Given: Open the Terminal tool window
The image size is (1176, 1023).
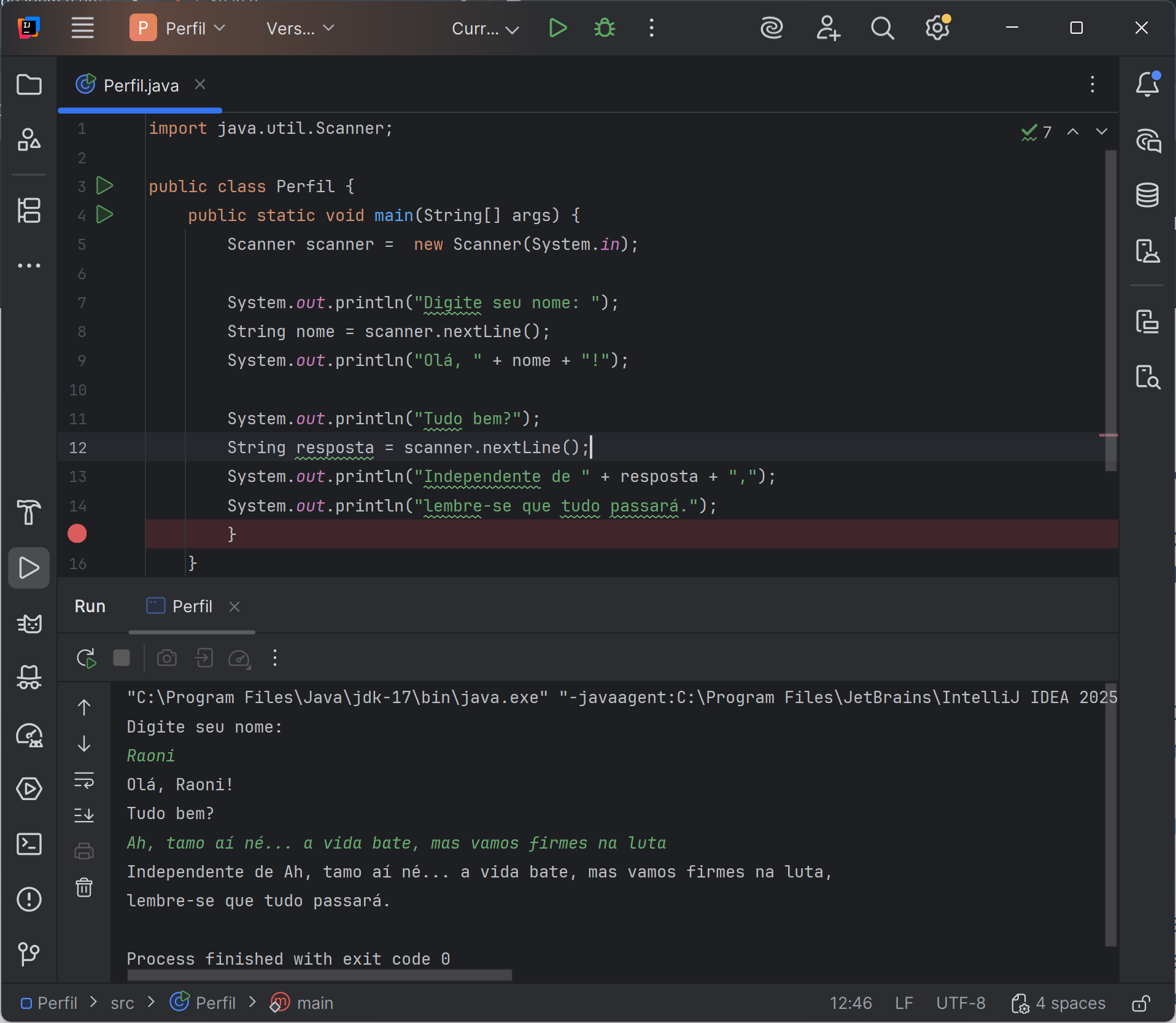Looking at the screenshot, I should click(29, 844).
